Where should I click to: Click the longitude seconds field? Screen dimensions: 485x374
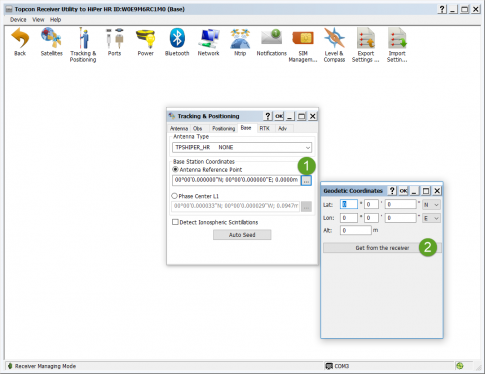pos(401,218)
